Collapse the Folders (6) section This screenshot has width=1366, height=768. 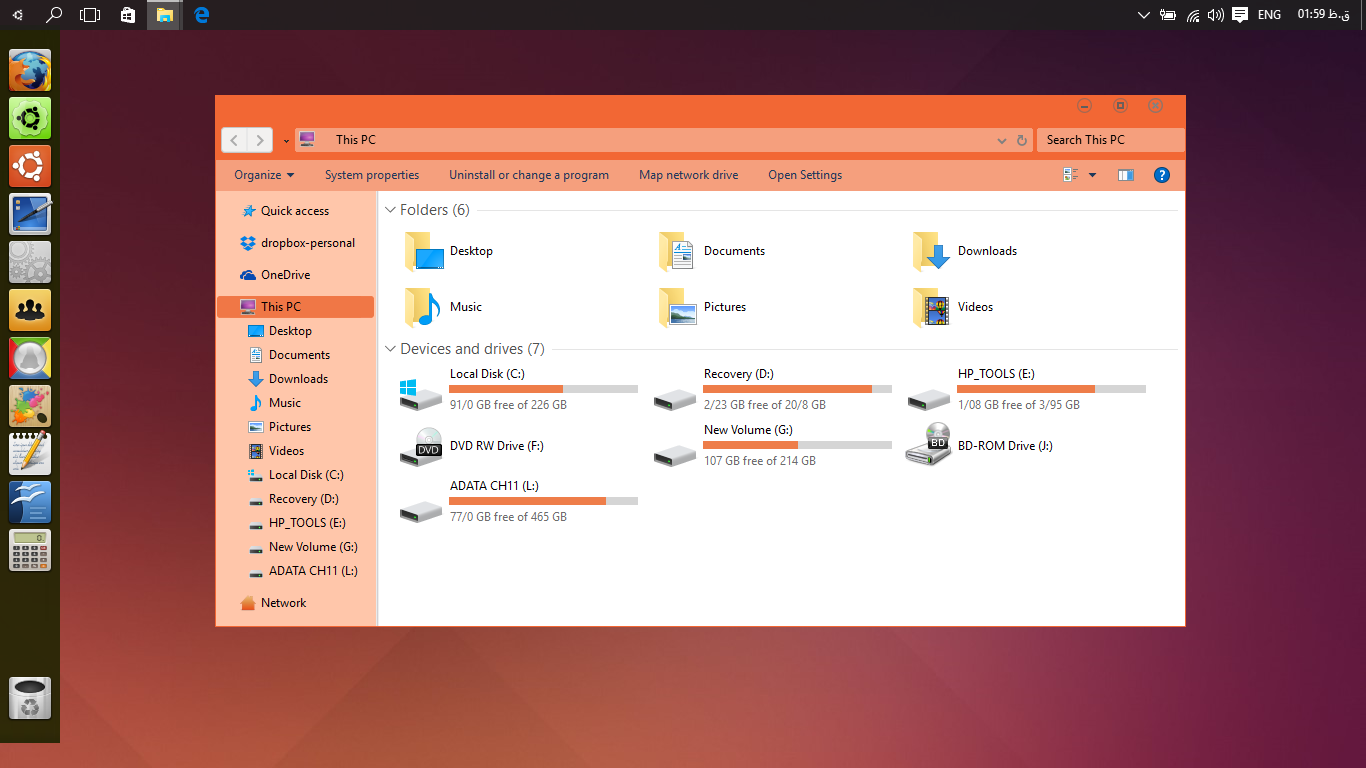(390, 210)
